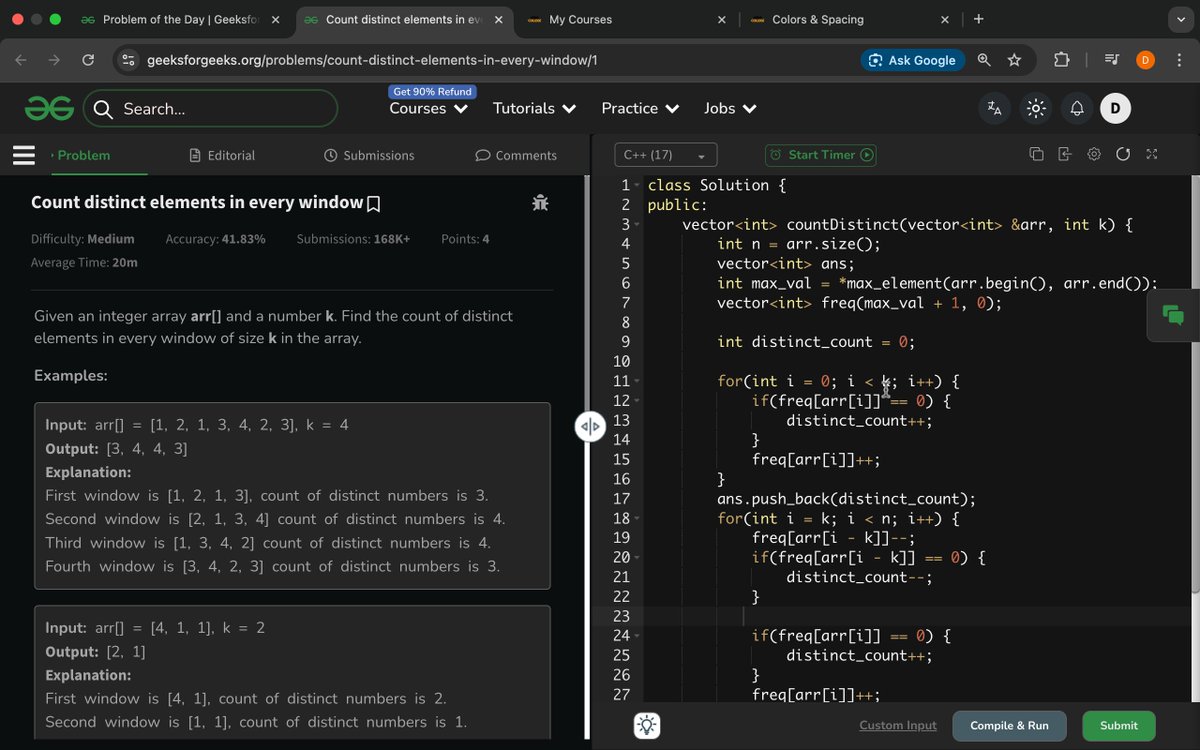
Task: Click the lightbulb hint icon
Action: 647,726
